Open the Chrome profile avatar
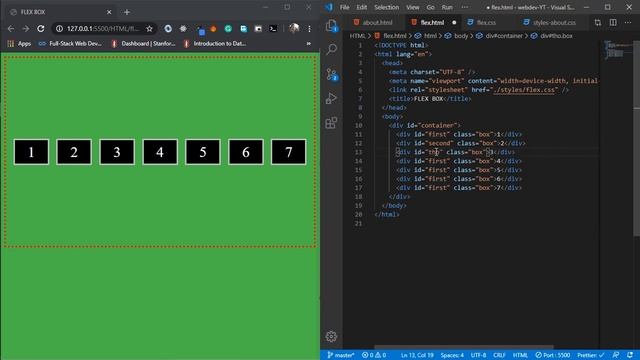This screenshot has width=640, height=360. tap(294, 28)
